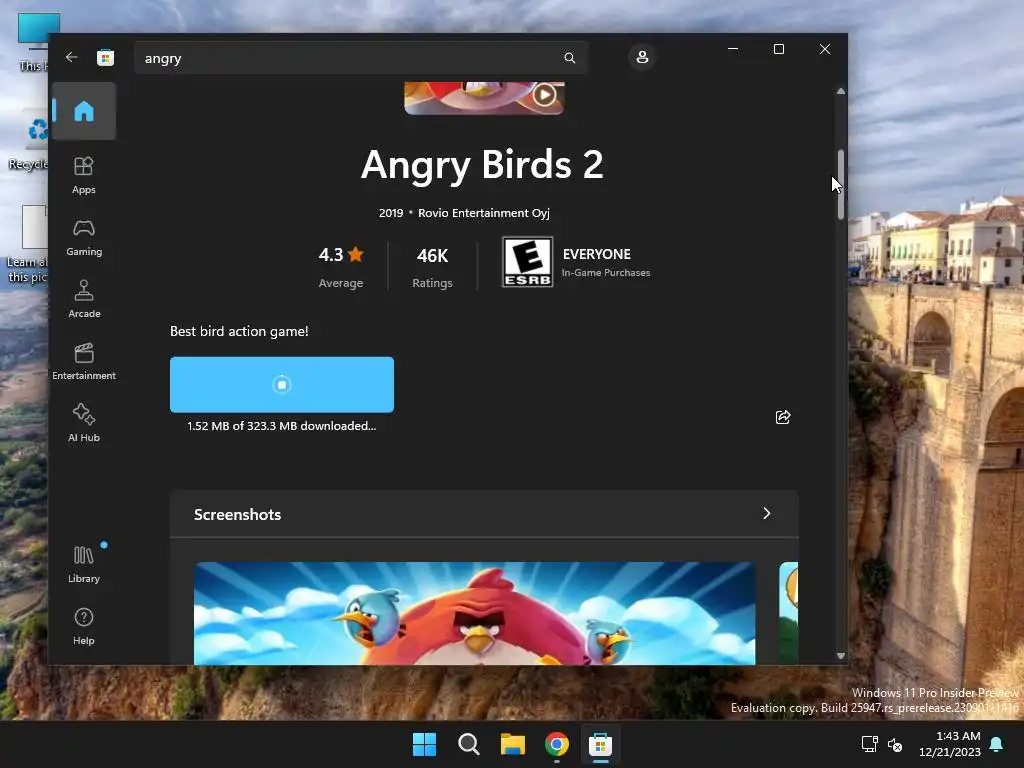Select the Recycle Bin desktop icon

coord(29,140)
